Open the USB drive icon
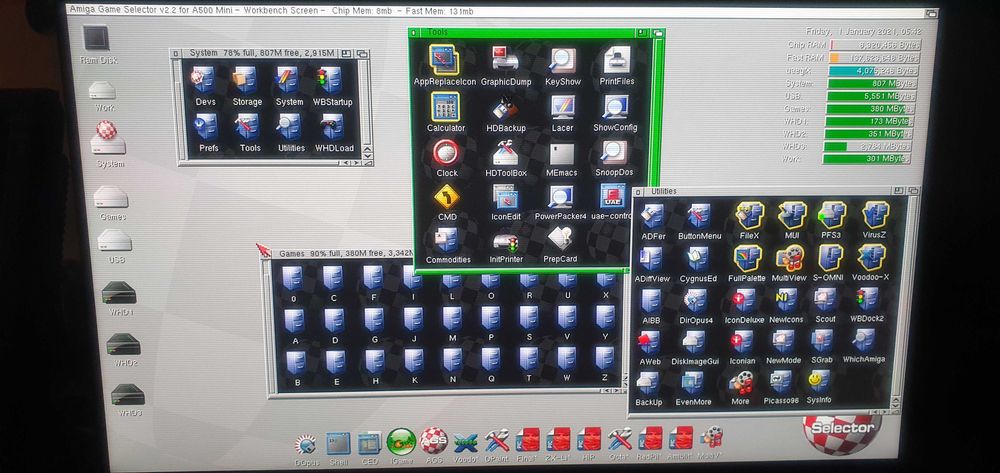This screenshot has height=473, width=1000. point(115,240)
